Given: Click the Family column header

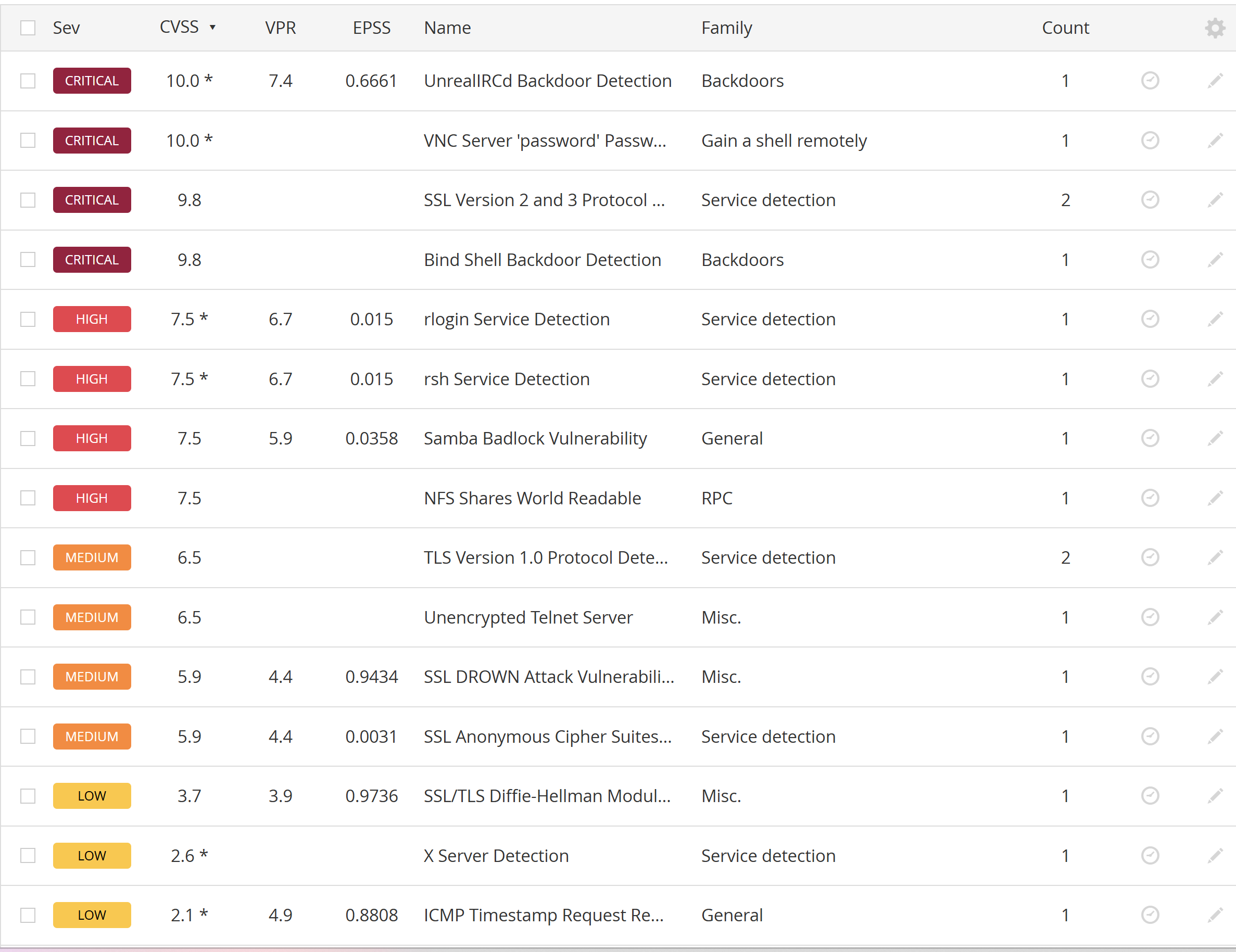Looking at the screenshot, I should (726, 28).
